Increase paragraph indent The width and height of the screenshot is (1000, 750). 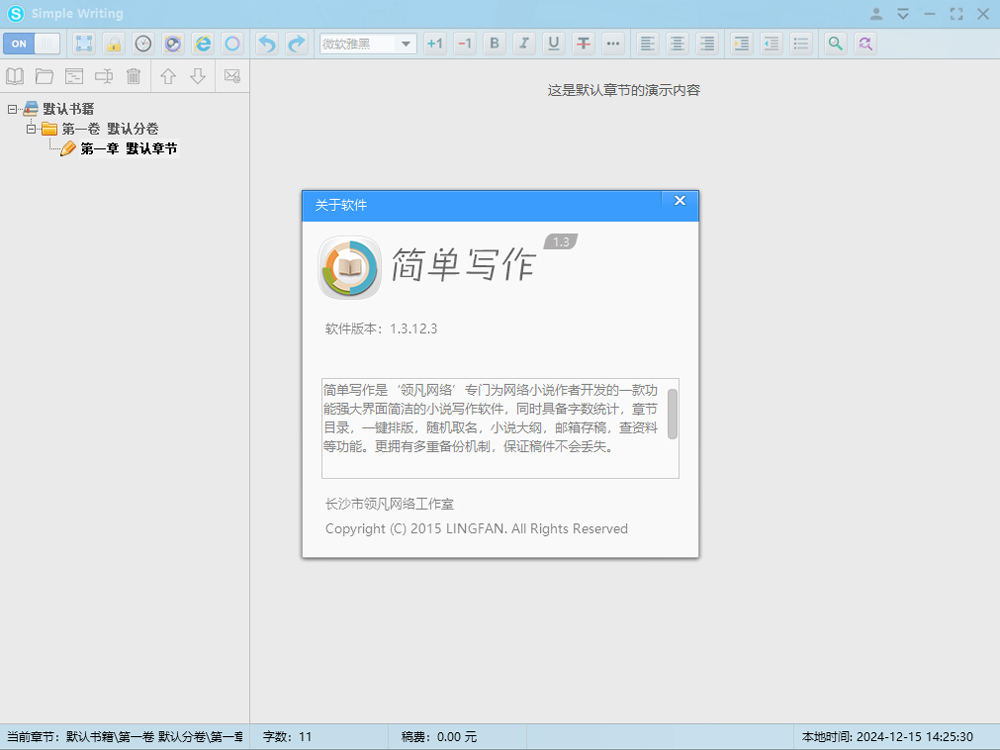click(x=741, y=43)
